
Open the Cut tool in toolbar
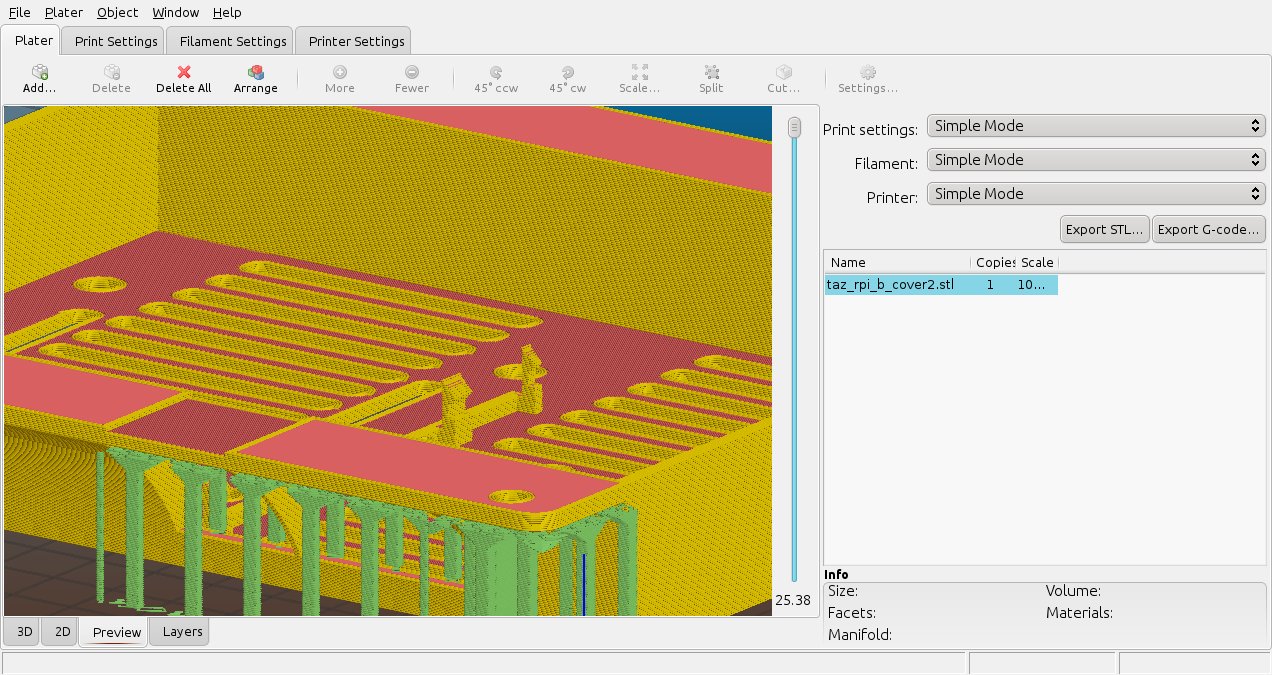click(784, 73)
